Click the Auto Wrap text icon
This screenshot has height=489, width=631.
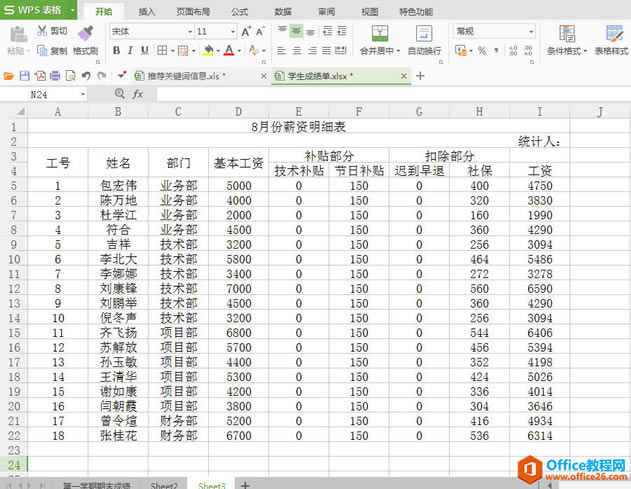pyautogui.click(x=424, y=33)
